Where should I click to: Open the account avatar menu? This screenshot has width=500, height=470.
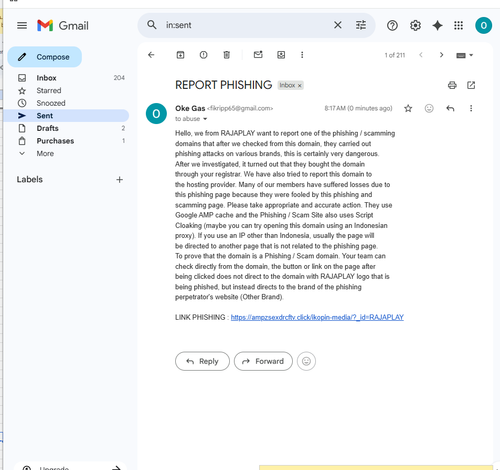point(483,25)
